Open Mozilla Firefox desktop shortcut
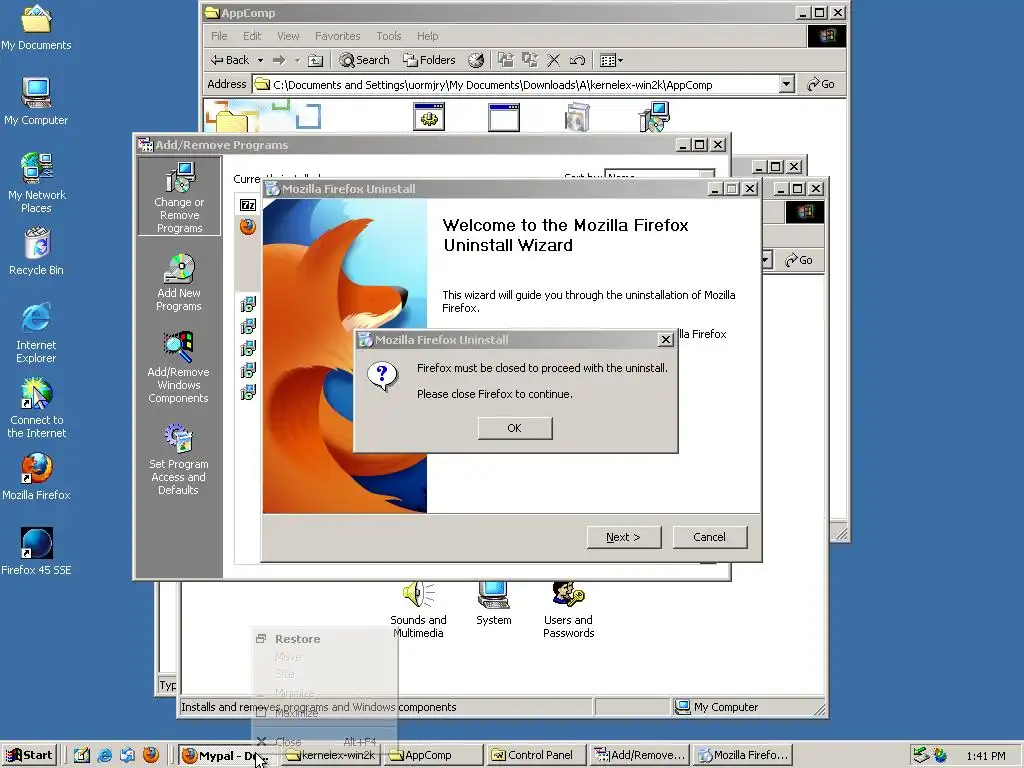Image resolution: width=1024 pixels, height=768 pixels. coord(36,477)
